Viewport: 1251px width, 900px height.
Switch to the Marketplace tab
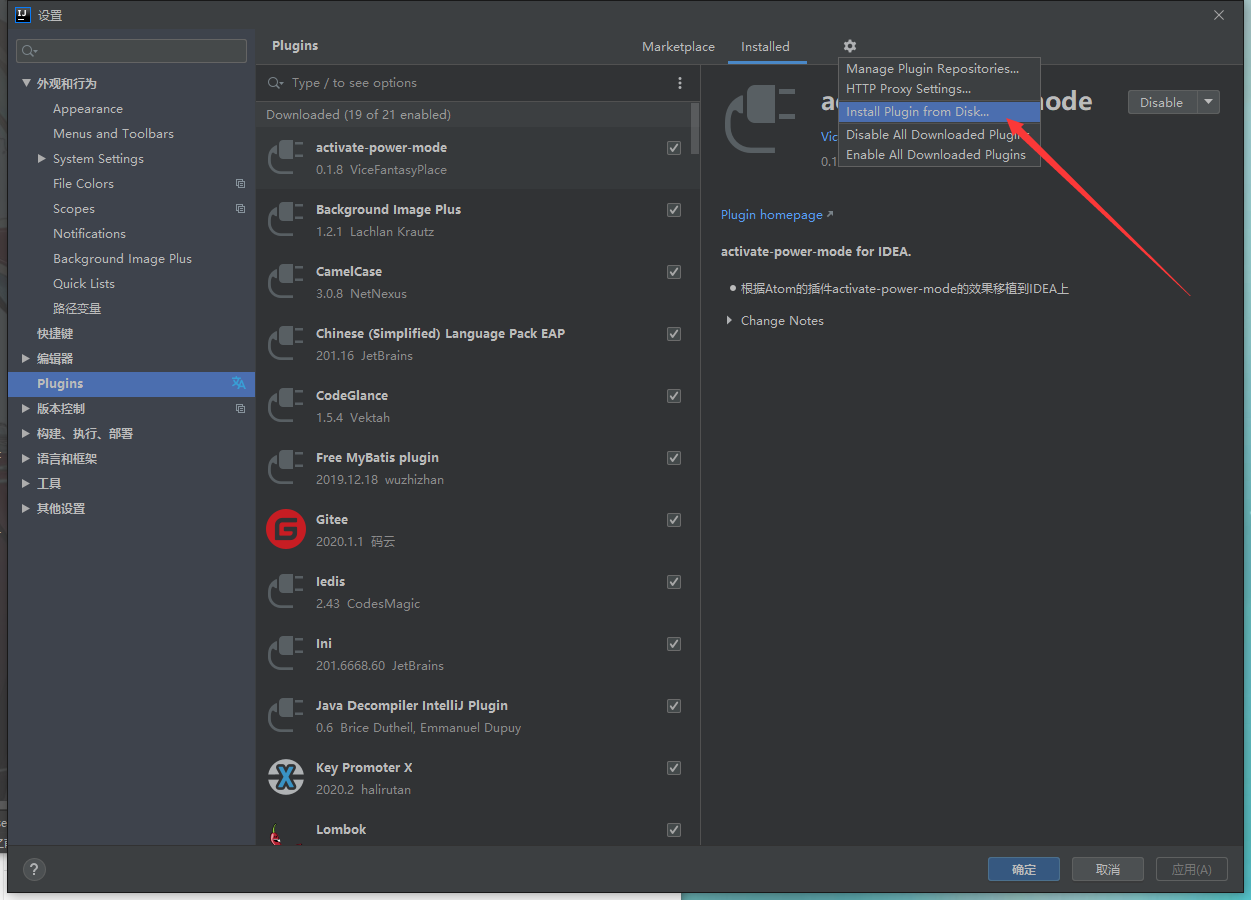point(678,47)
